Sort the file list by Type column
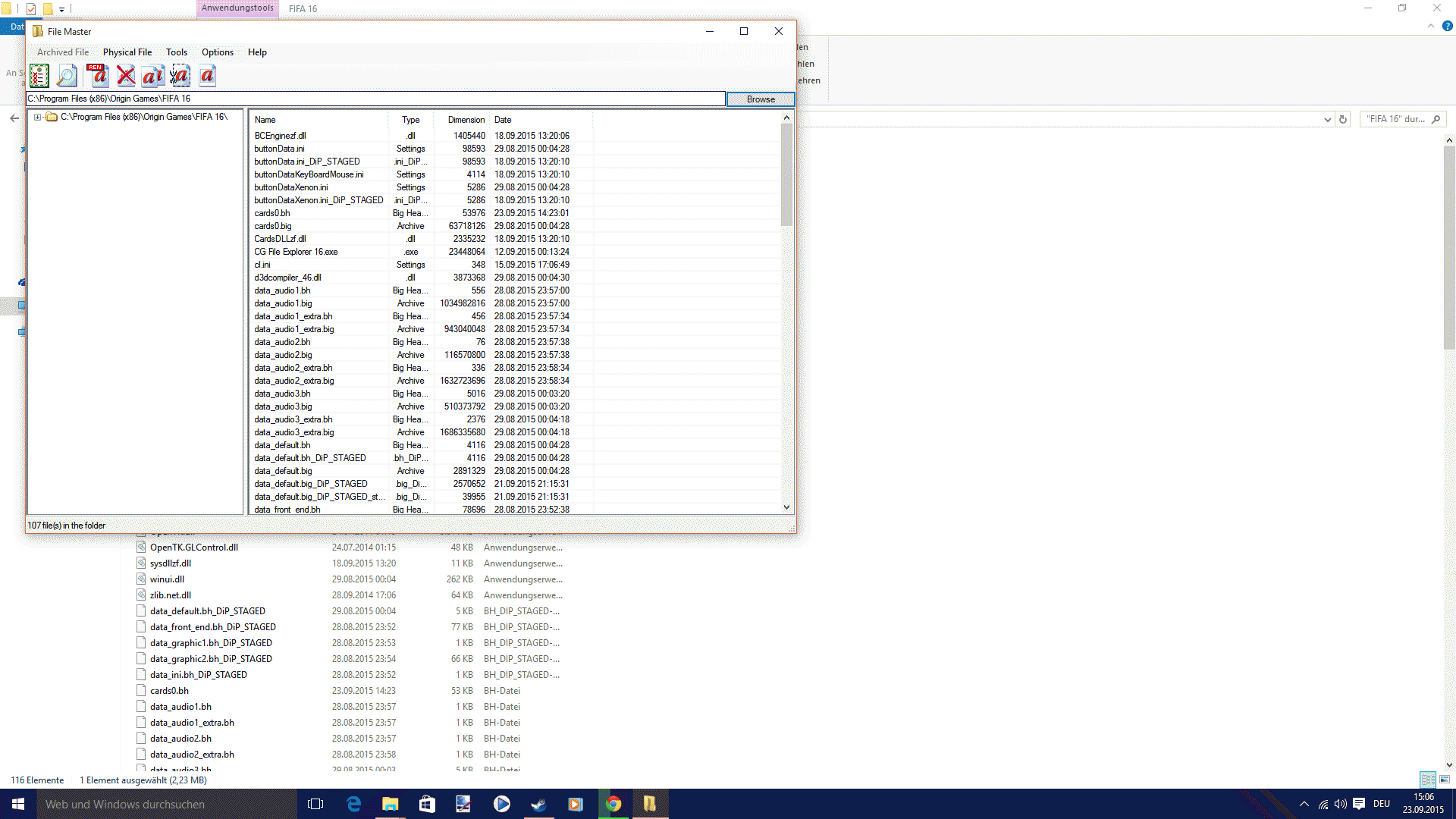 pos(410,120)
